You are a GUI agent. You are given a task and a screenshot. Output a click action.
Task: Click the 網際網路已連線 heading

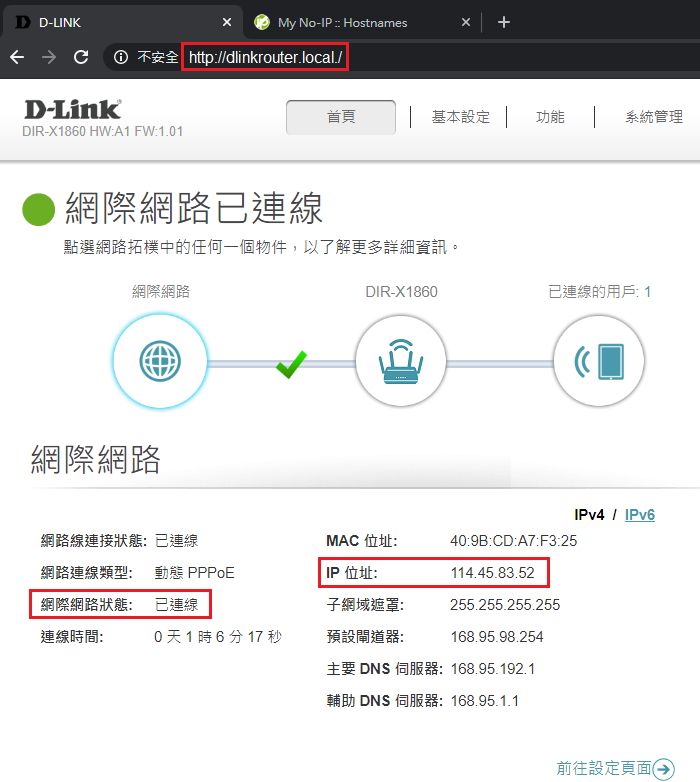tap(194, 208)
